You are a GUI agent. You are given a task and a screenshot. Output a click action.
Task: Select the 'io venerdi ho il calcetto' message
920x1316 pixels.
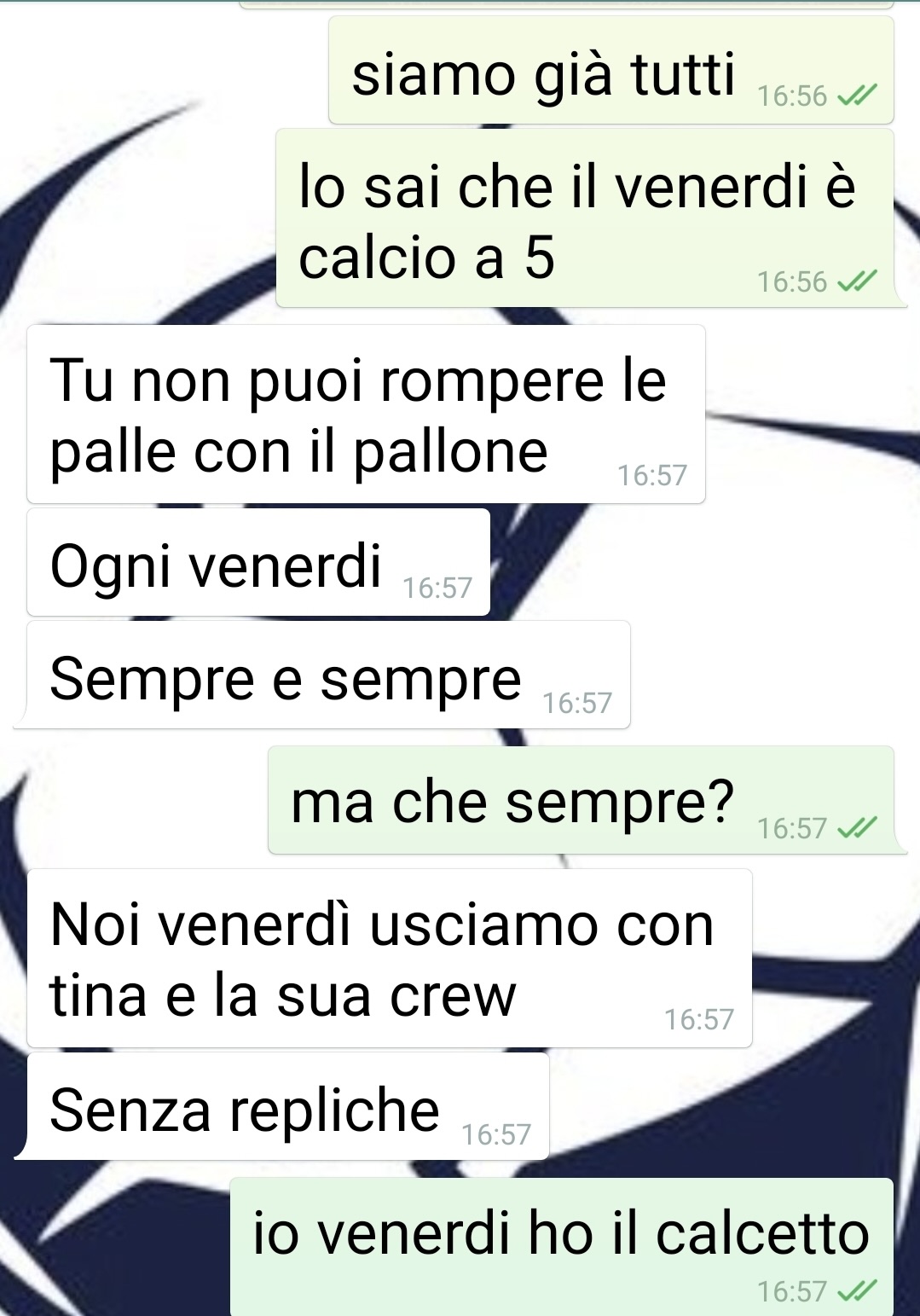coord(562,1247)
